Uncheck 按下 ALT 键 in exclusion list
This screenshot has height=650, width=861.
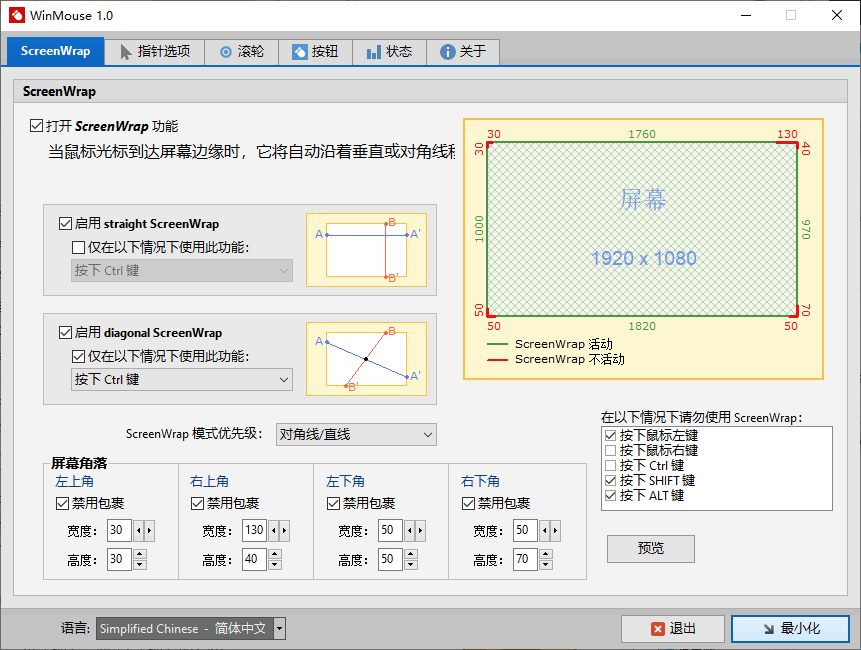[610, 495]
